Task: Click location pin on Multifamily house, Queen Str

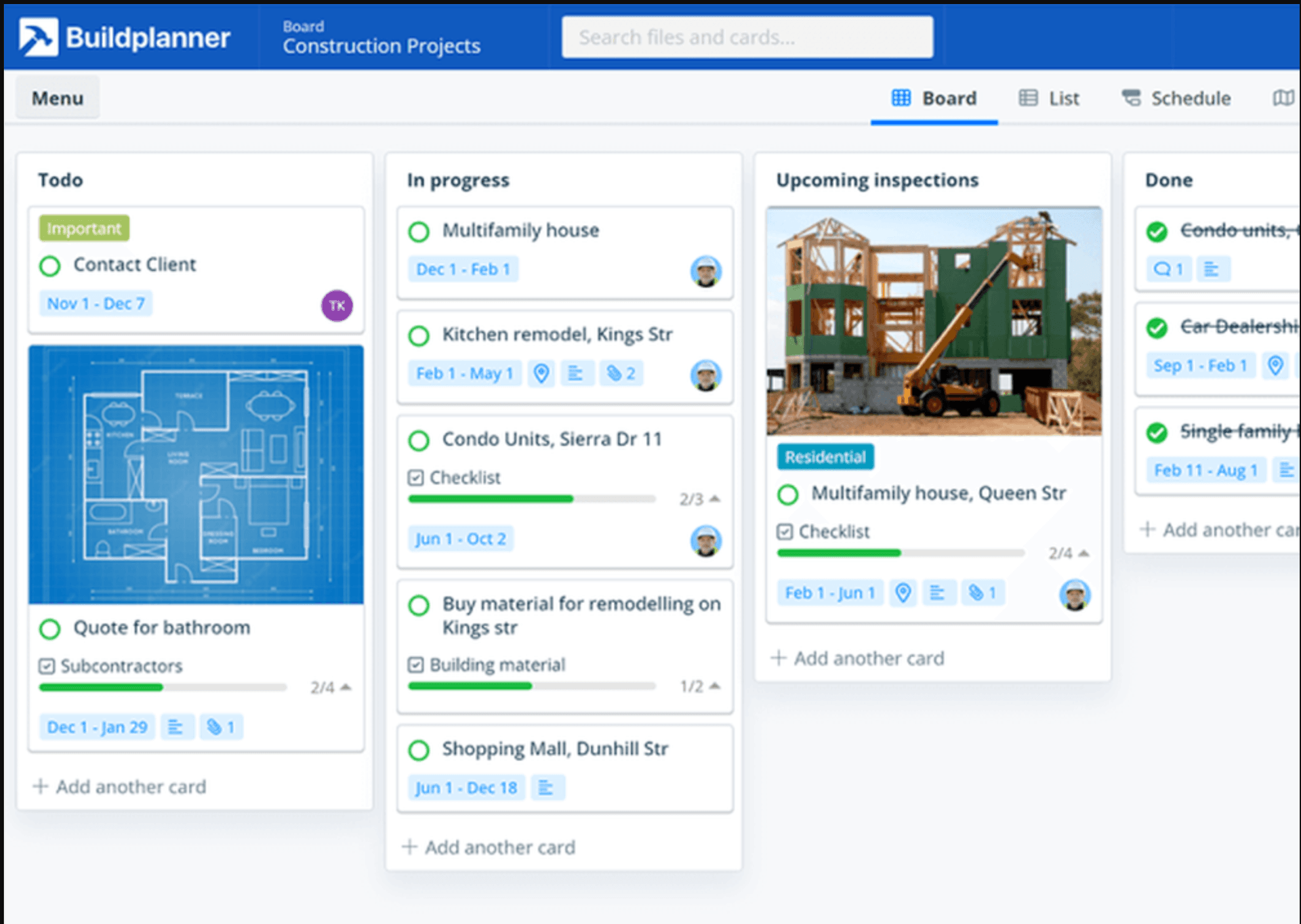Action: point(903,593)
